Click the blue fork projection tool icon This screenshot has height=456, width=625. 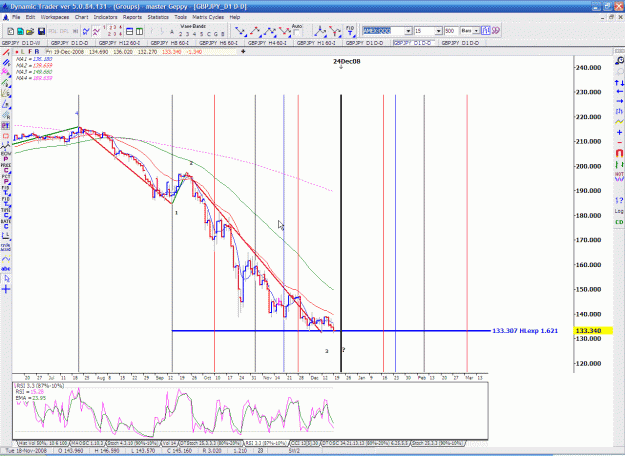pyautogui.click(x=320, y=31)
